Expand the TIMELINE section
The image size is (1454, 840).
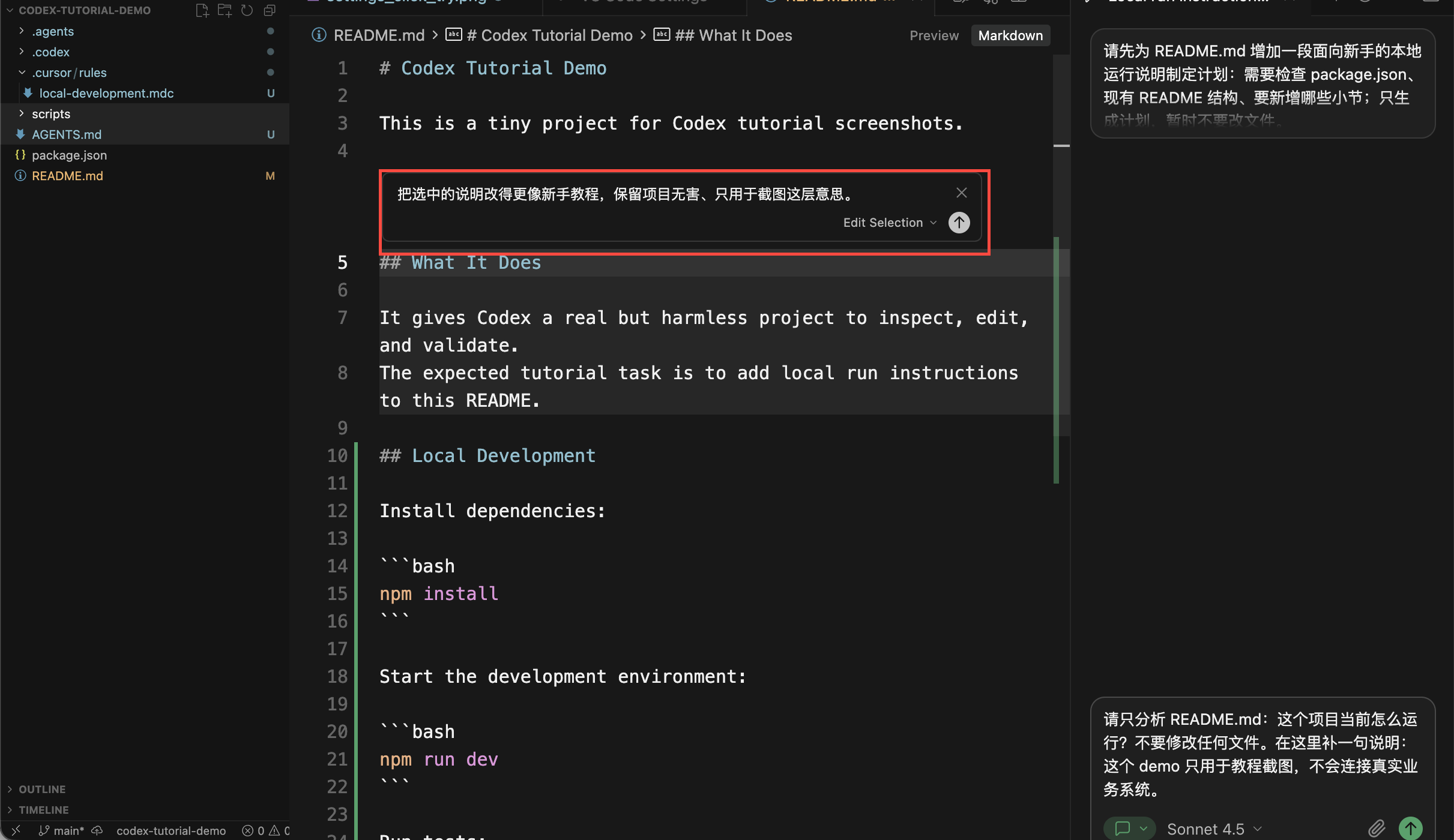tap(43, 810)
